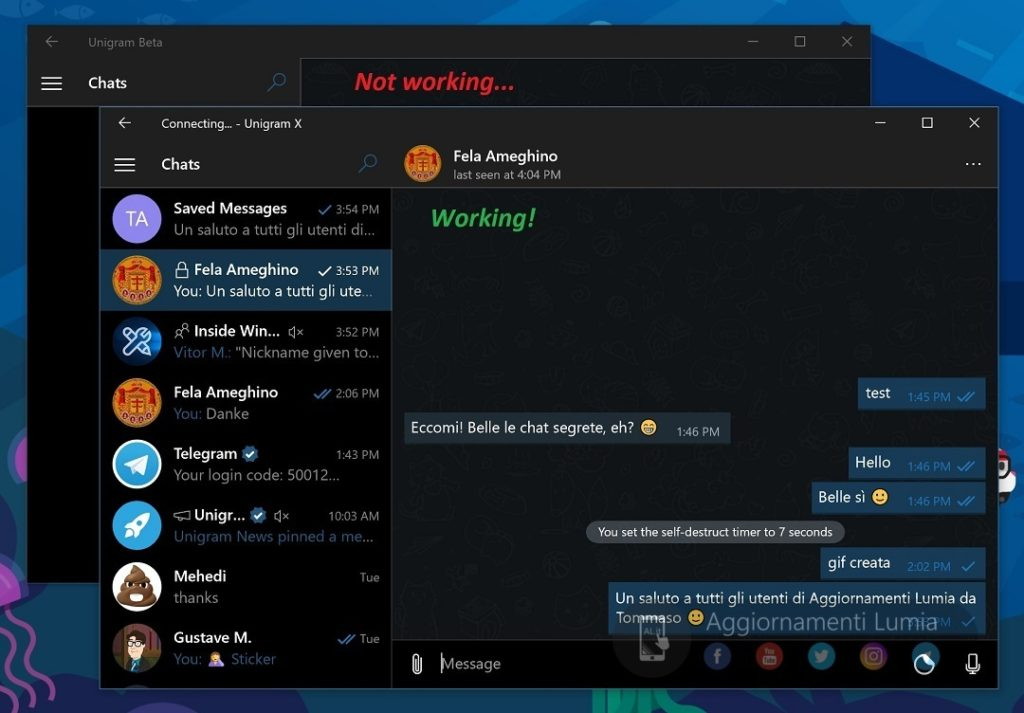
Task: Click the paperclip attach icon
Action: click(x=417, y=663)
